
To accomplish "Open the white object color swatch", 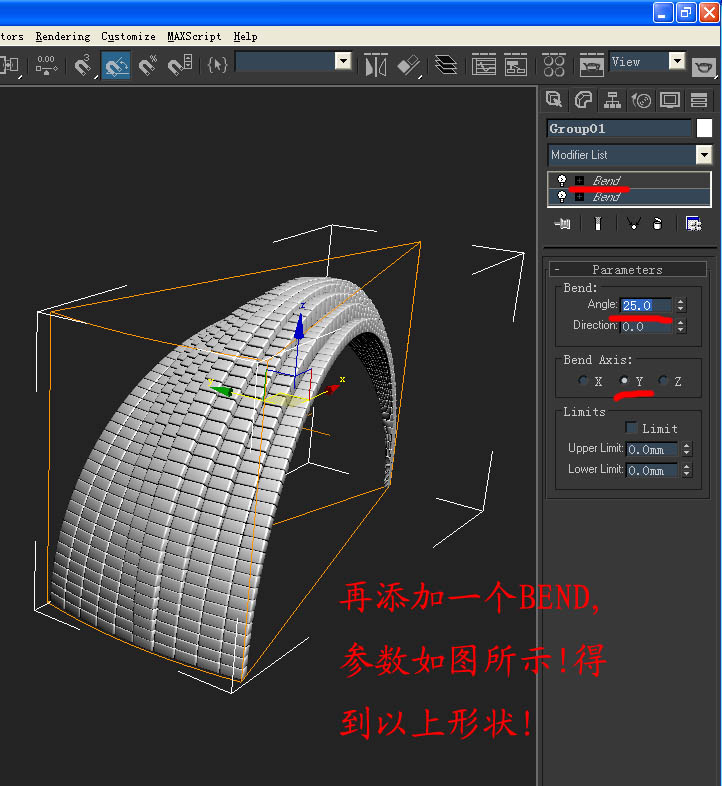I will point(704,128).
